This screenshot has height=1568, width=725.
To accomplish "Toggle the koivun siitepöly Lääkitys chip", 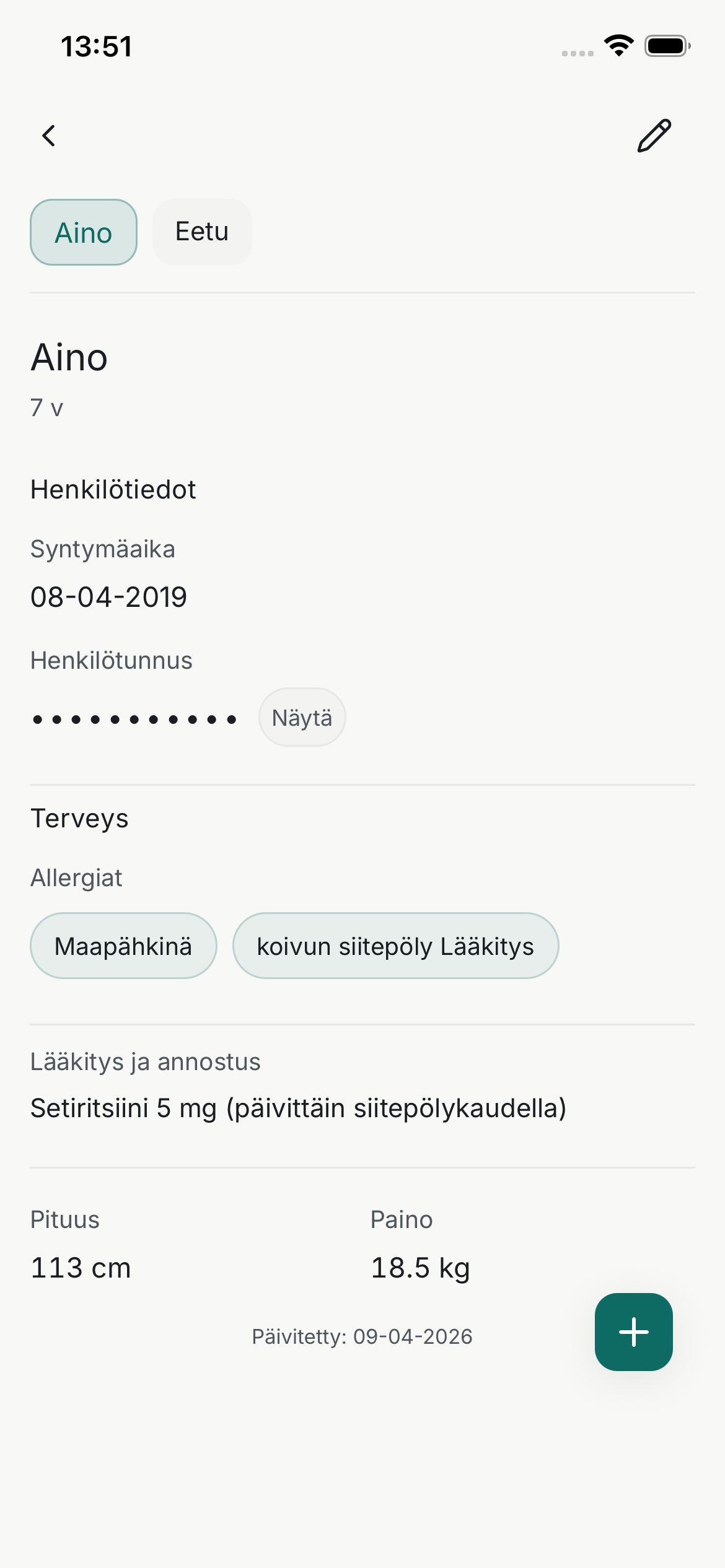I will pyautogui.click(x=395, y=946).
